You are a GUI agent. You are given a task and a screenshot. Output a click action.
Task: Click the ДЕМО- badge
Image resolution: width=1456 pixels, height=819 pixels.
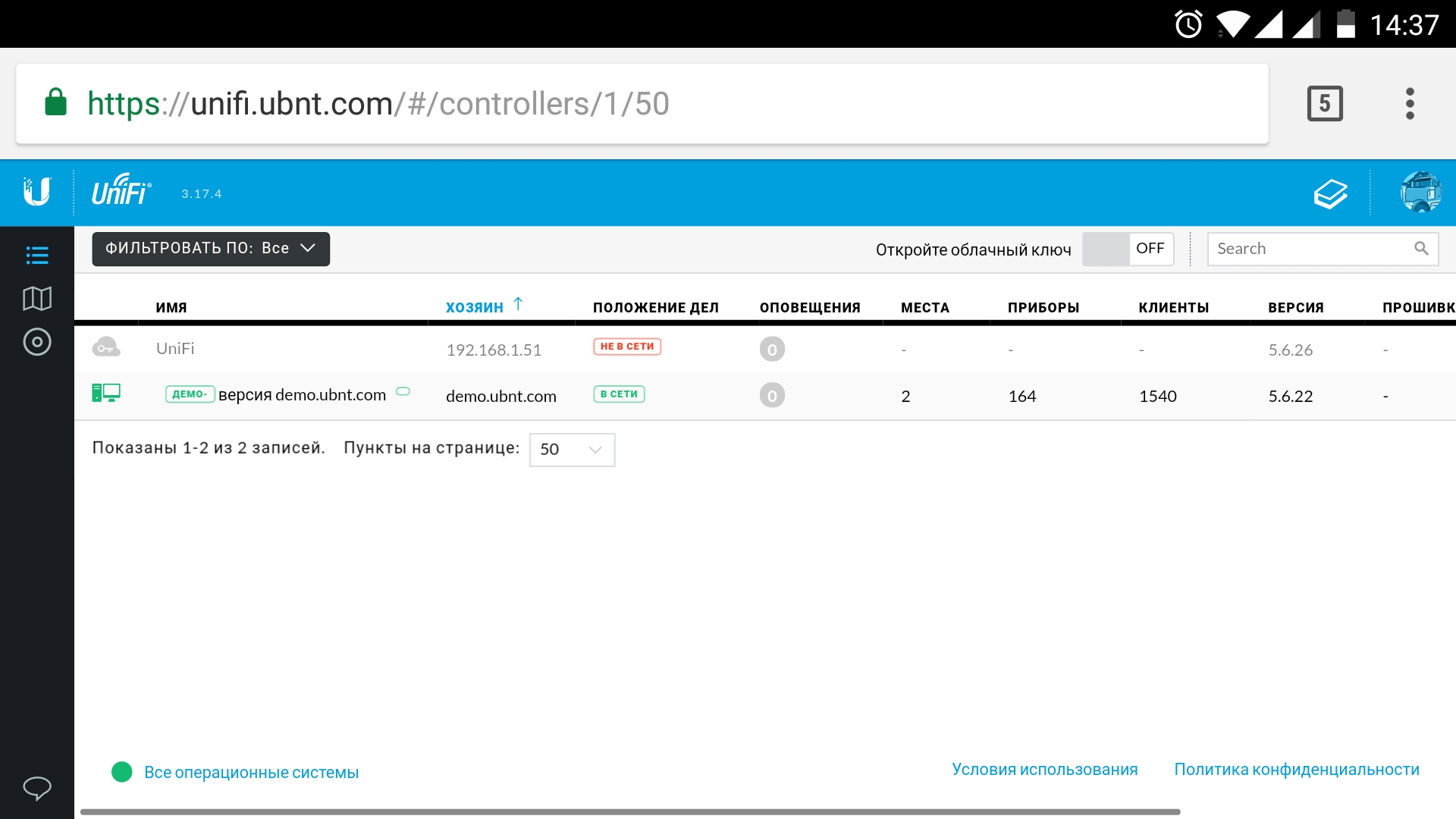click(x=190, y=394)
